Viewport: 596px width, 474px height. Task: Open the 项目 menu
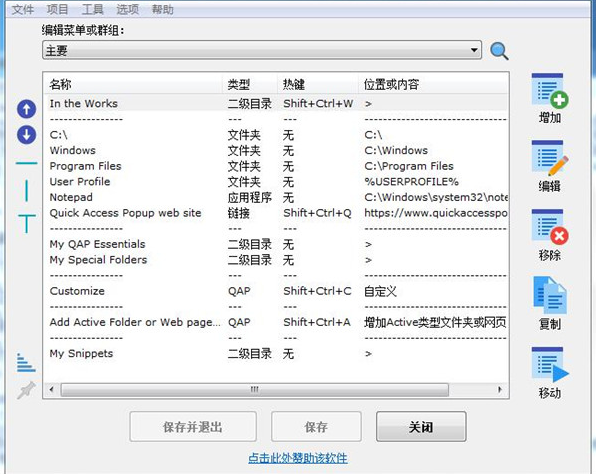57,9
